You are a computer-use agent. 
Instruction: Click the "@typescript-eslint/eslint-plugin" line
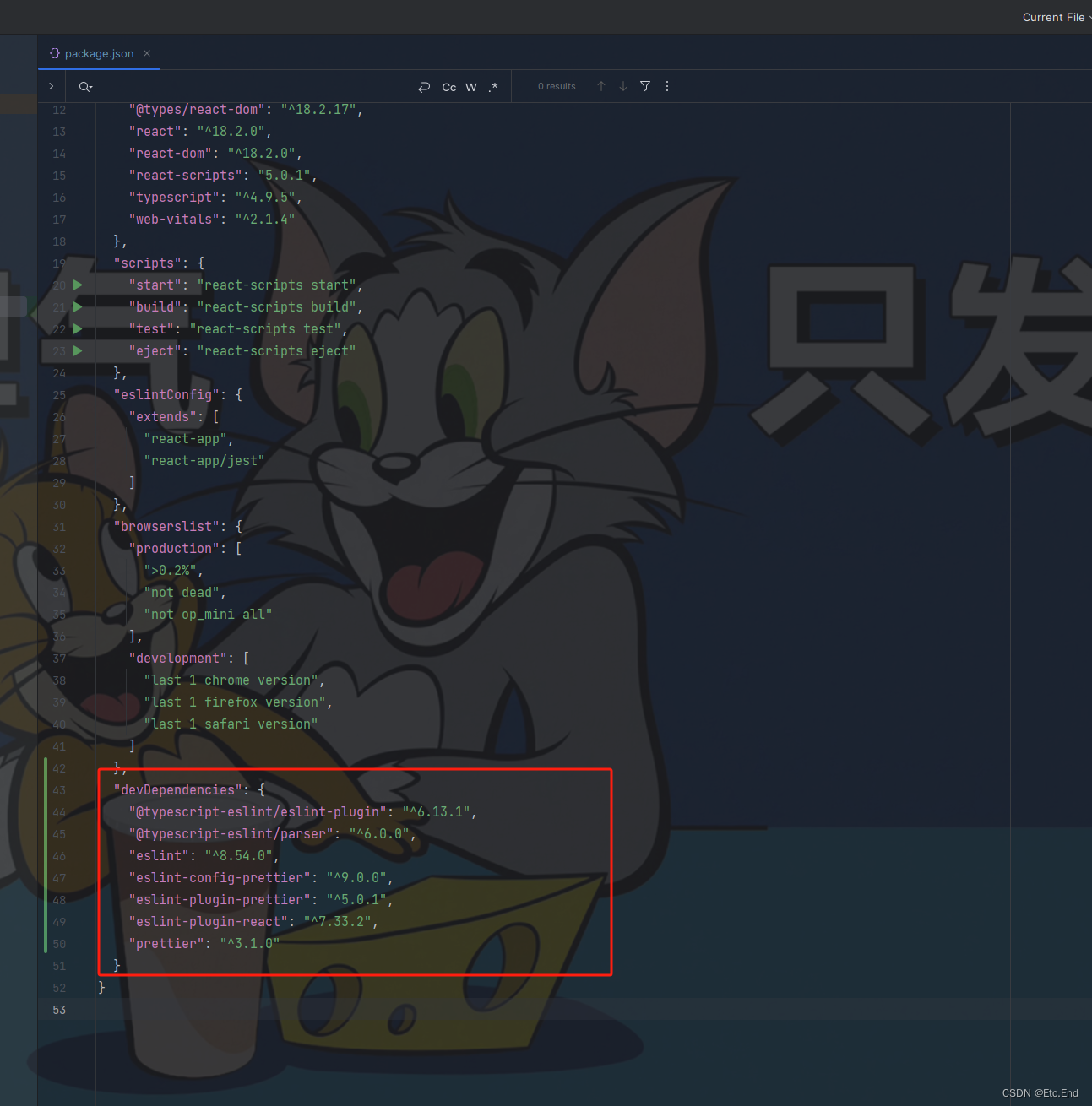303,812
